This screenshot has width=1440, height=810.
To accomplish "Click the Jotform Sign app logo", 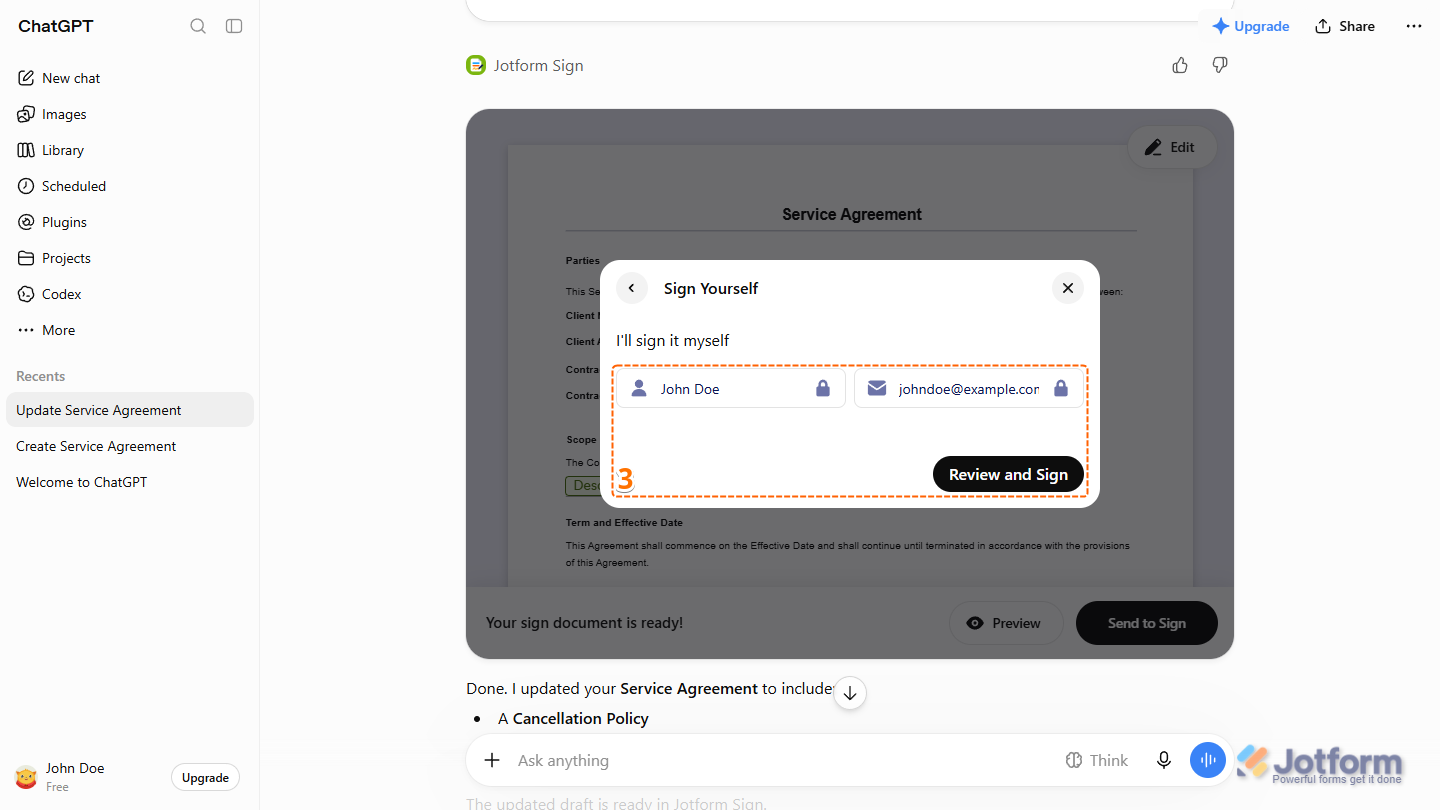I will [476, 65].
